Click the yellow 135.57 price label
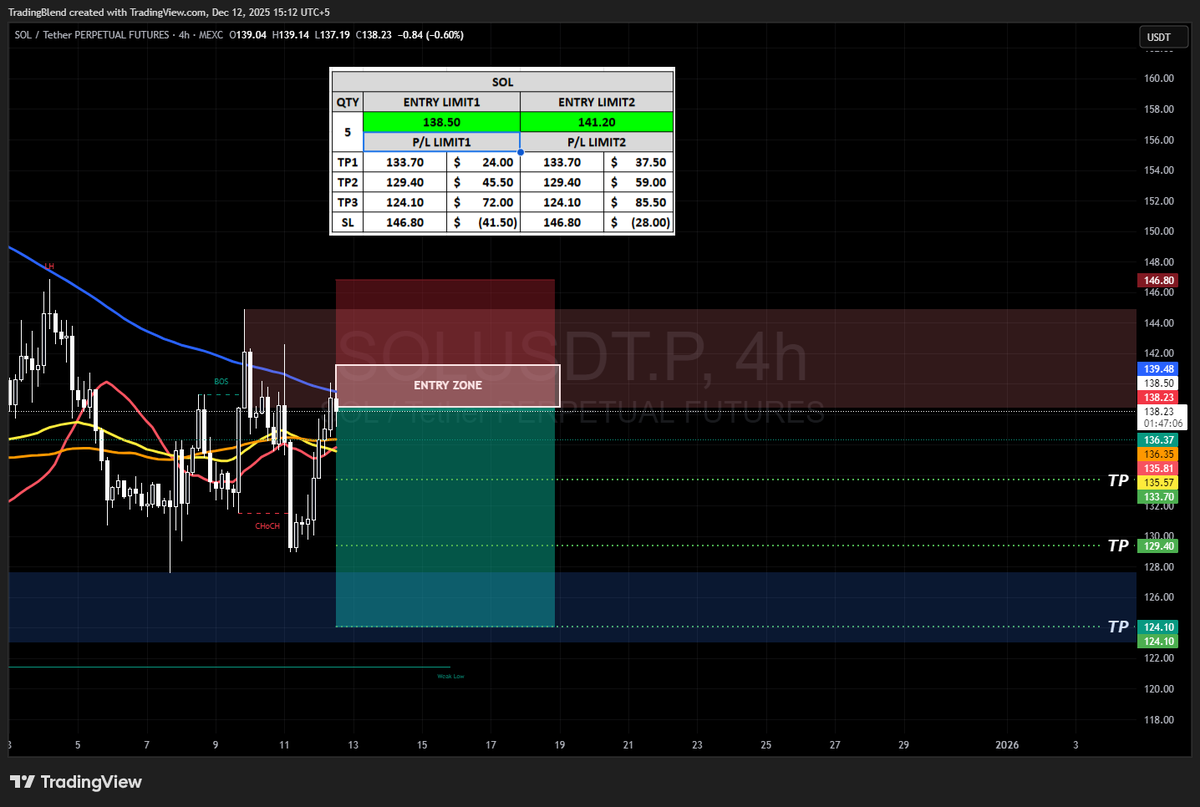 click(x=1158, y=482)
